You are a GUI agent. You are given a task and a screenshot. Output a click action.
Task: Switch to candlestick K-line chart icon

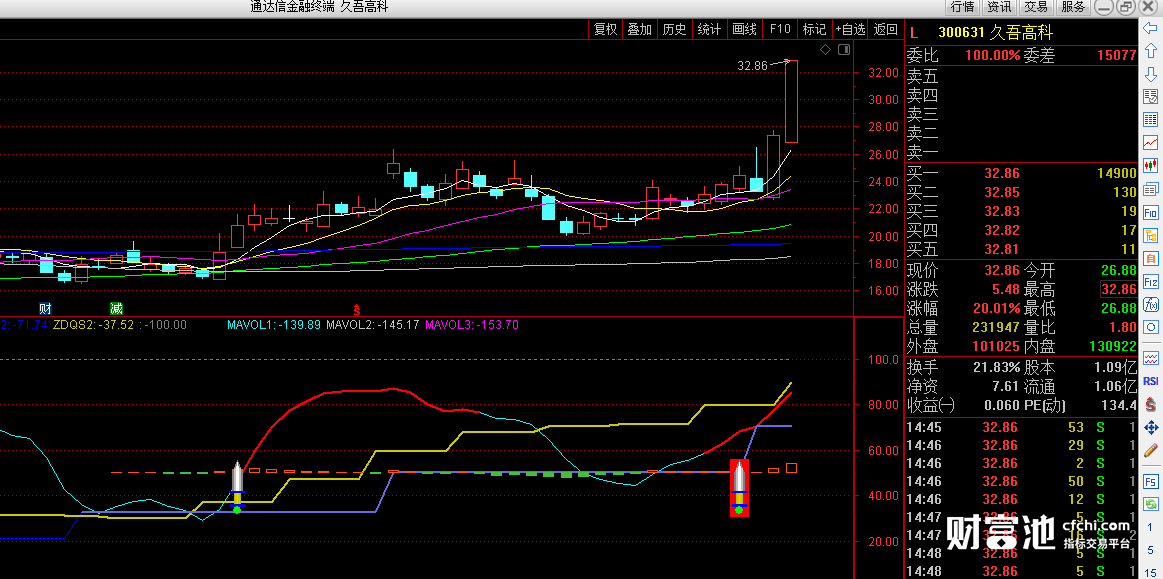[1151, 166]
